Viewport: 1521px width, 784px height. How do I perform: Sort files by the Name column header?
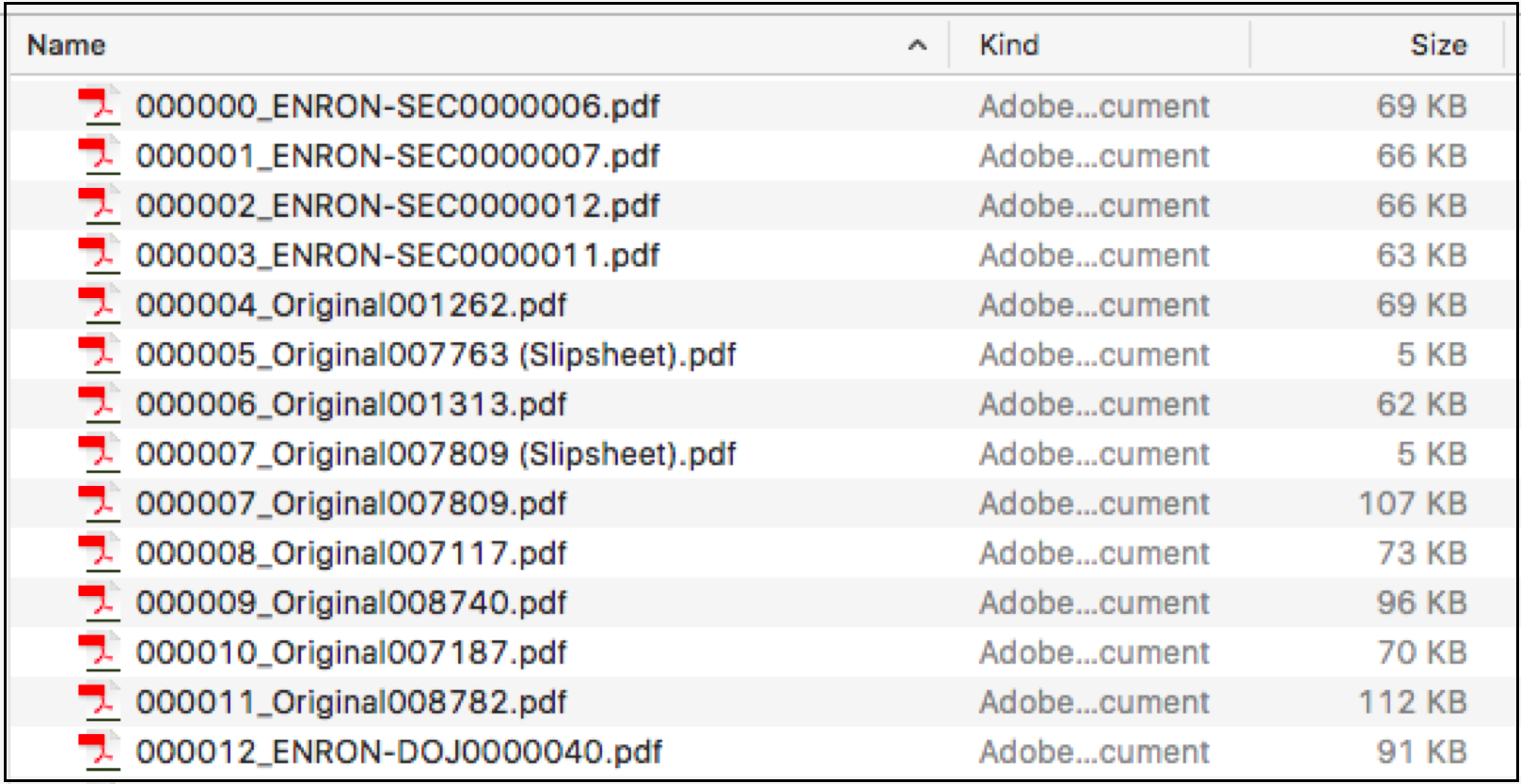pos(66,45)
